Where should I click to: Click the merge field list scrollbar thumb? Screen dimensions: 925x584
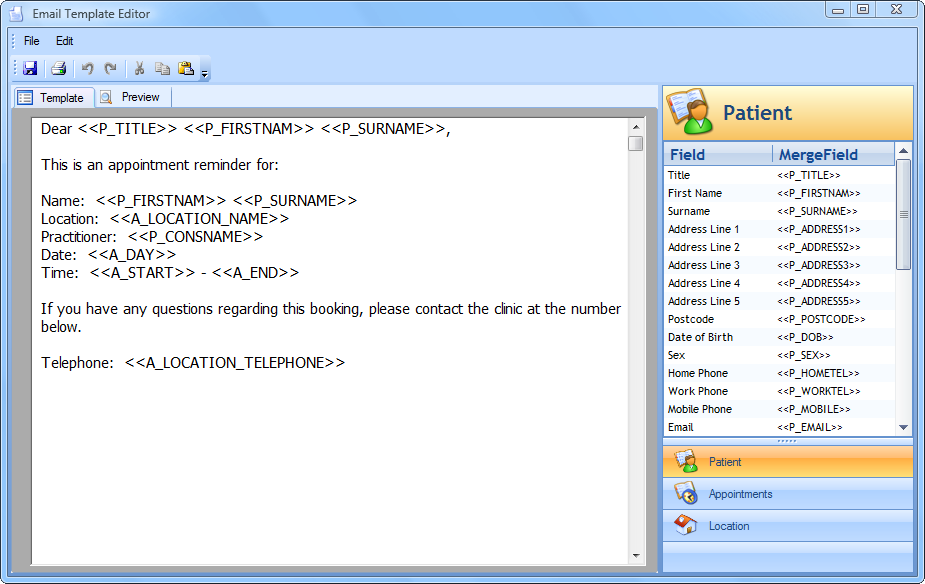point(903,214)
